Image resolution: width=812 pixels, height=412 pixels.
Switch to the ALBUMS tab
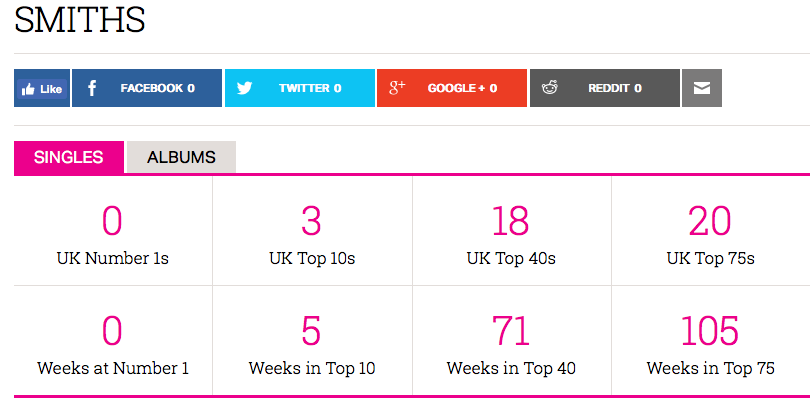181,157
